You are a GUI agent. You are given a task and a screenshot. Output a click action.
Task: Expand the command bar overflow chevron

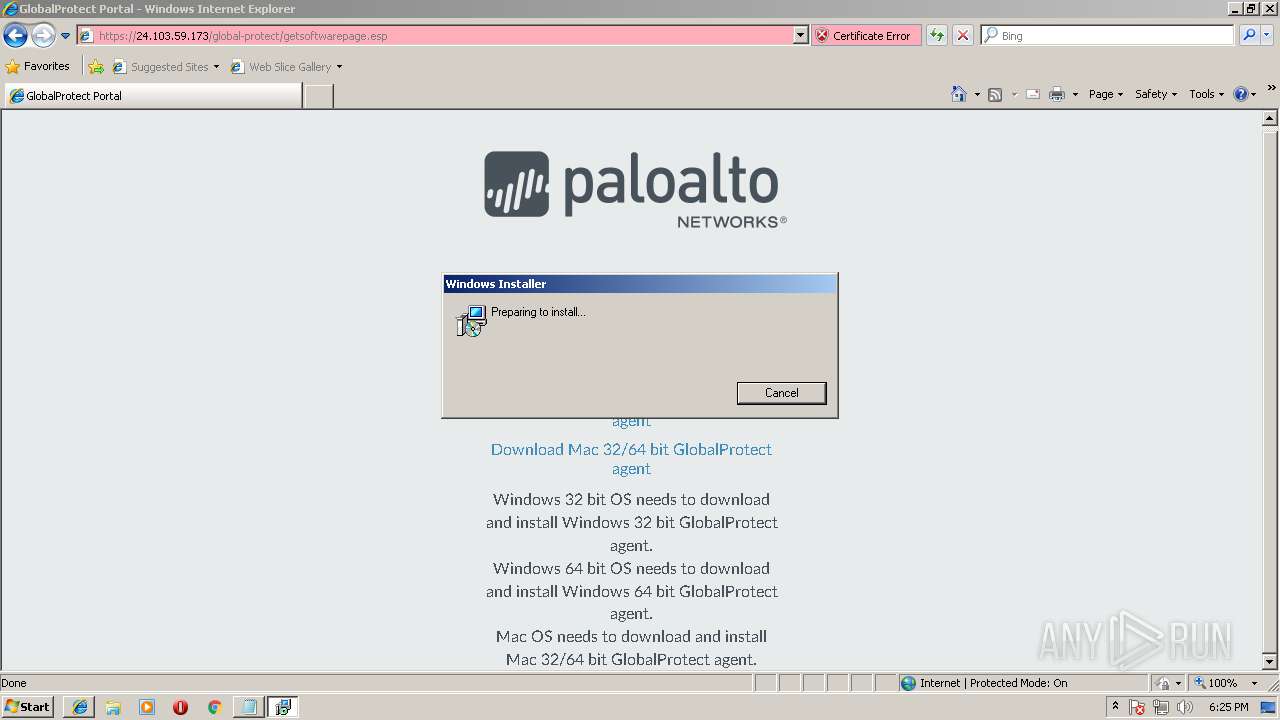pyautogui.click(x=1272, y=88)
